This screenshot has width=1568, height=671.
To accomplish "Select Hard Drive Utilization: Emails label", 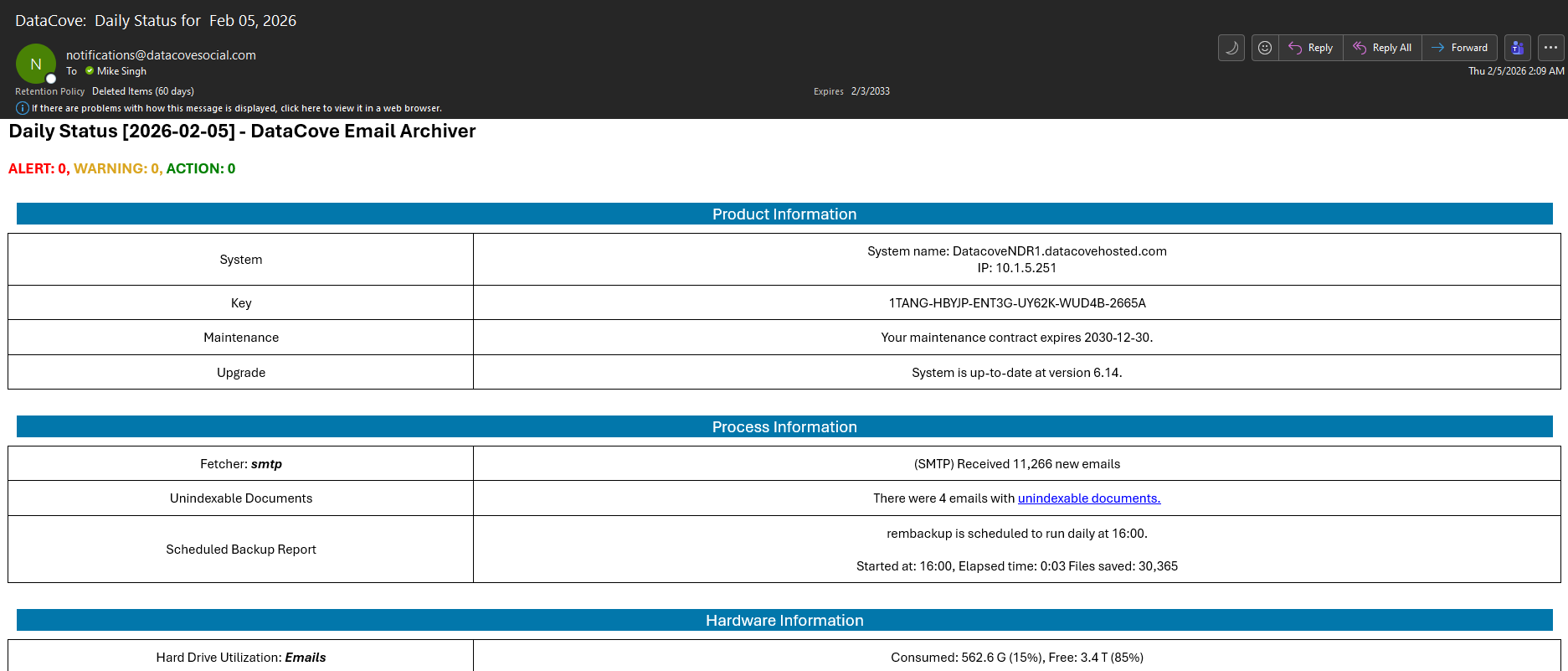I will [x=241, y=658].
